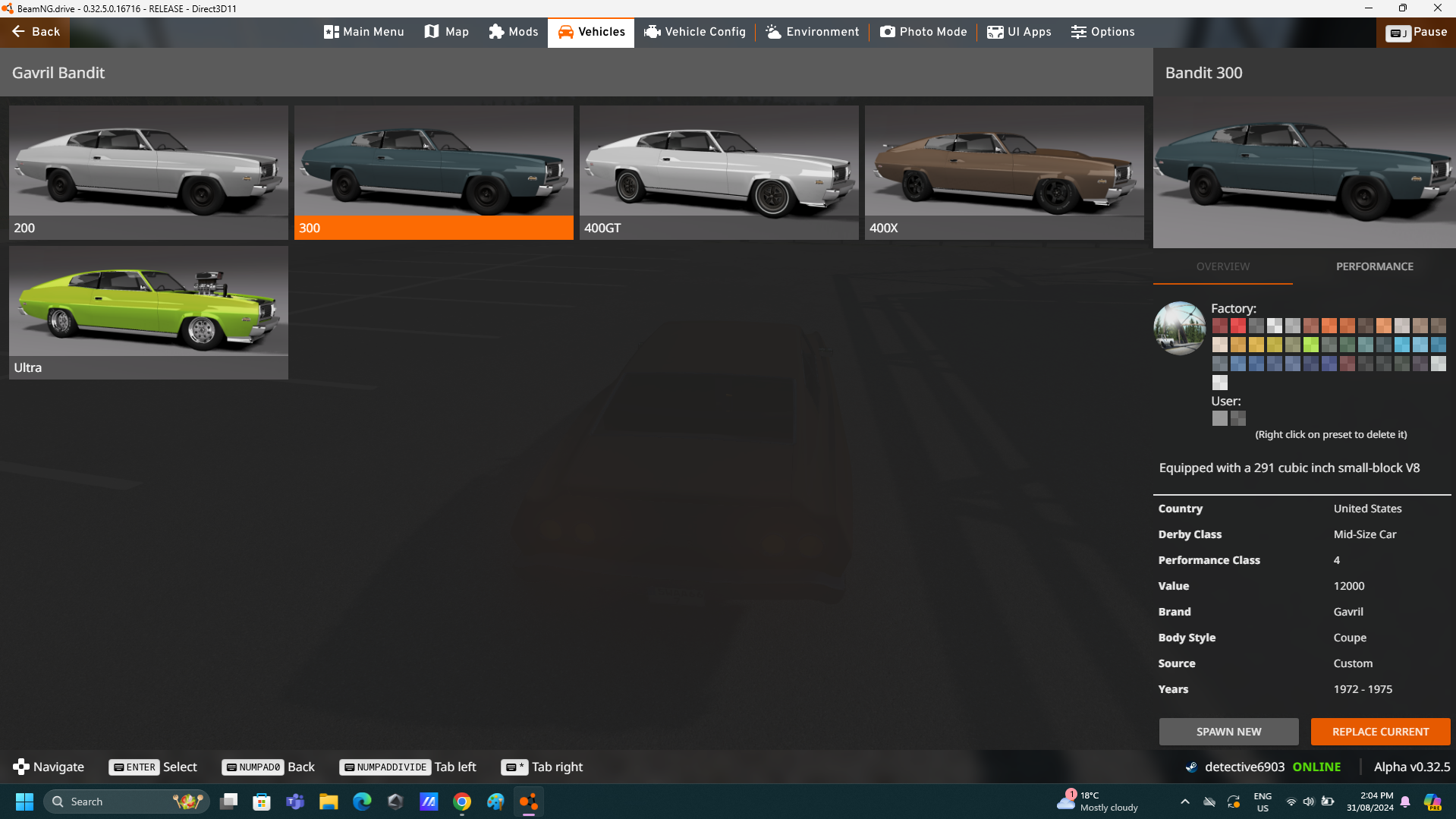The height and width of the screenshot is (819, 1456).
Task: Click the Value '12000' entry
Action: [1349, 586]
